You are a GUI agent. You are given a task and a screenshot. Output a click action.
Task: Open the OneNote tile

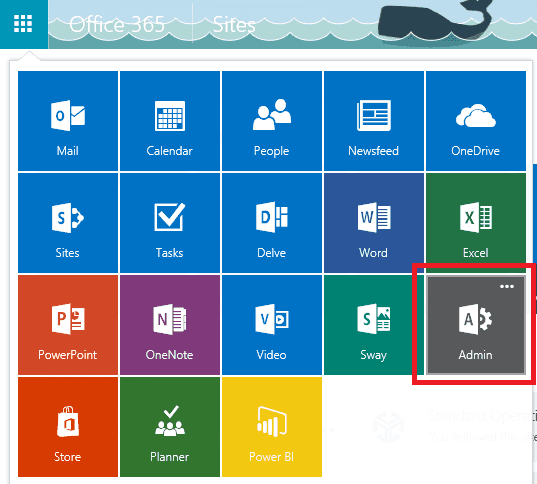click(x=170, y=325)
